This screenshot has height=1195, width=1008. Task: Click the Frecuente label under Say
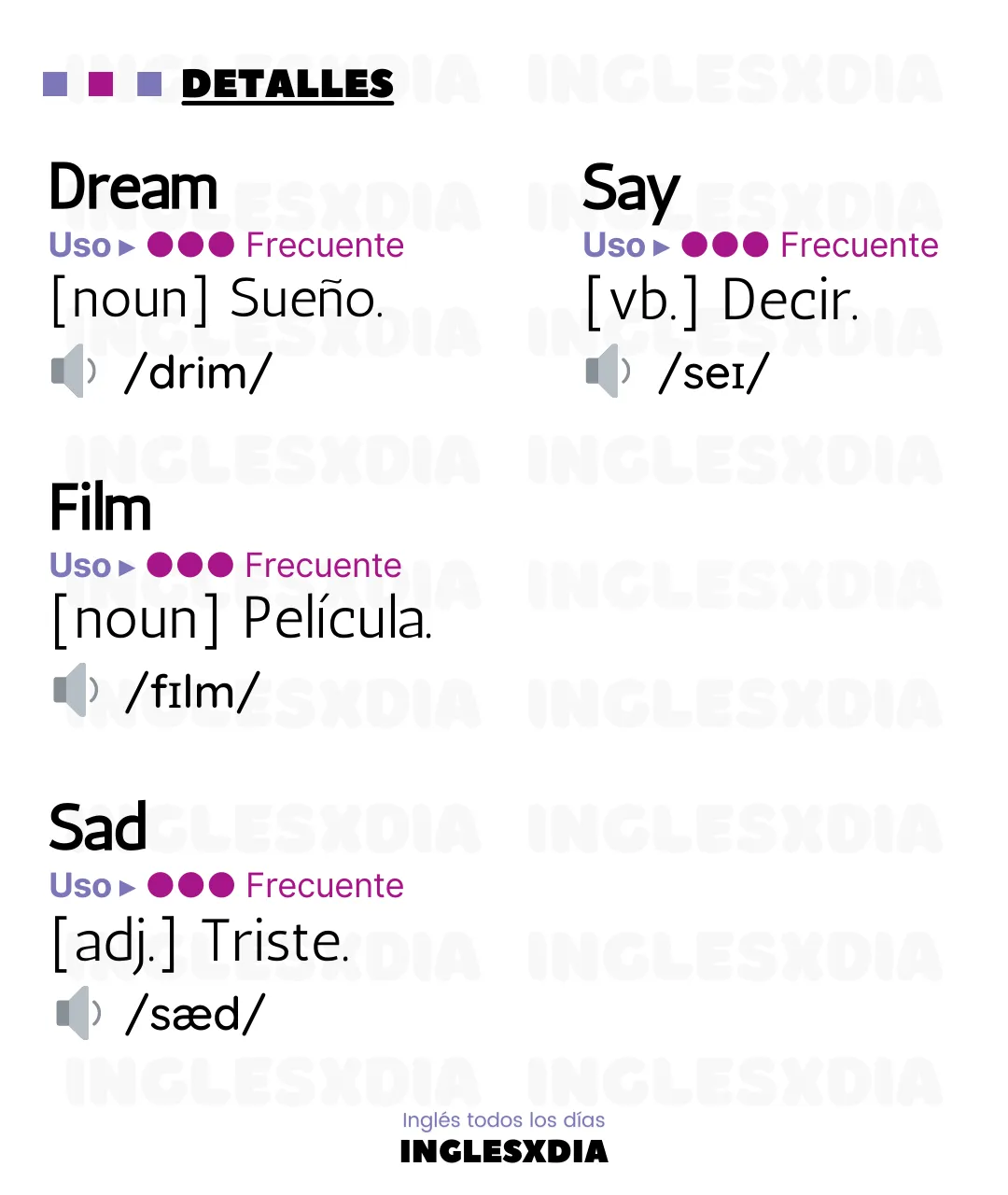click(x=860, y=246)
